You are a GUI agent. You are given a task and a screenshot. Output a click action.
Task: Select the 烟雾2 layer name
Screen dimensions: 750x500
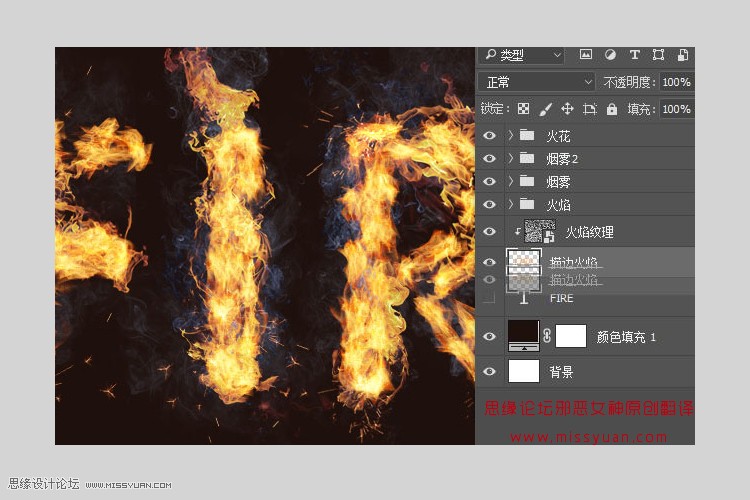(562, 159)
